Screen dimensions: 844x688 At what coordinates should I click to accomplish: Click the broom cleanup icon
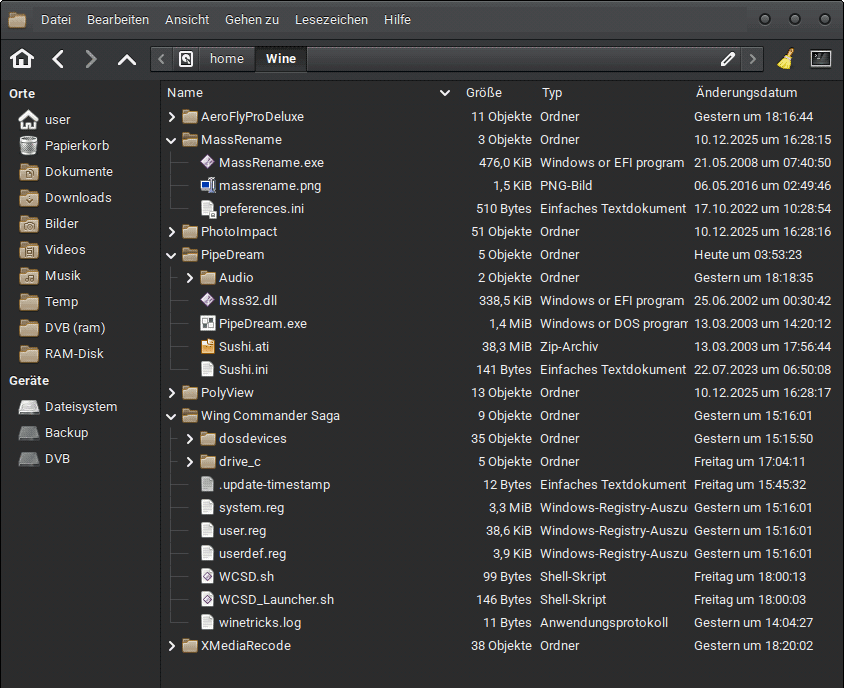tap(786, 59)
